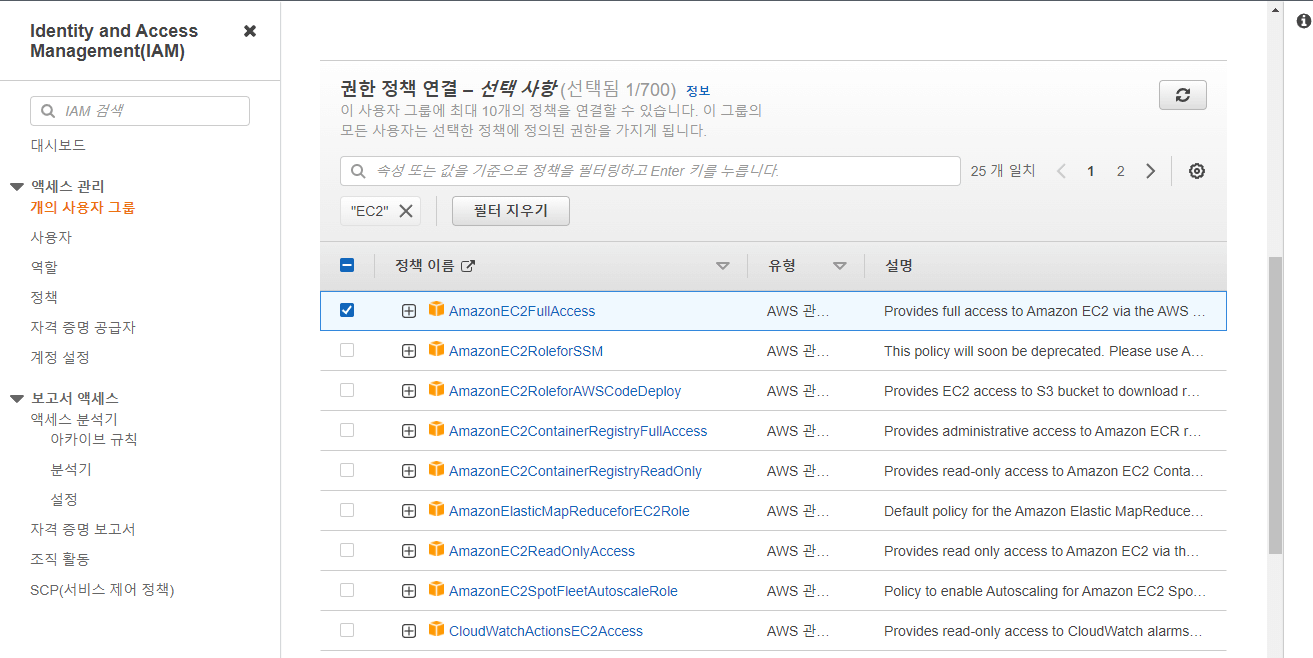Image resolution: width=1313 pixels, height=658 pixels.
Task: Expand AmazonEC2ContainerRegistryFullAccess details
Action: (x=409, y=431)
